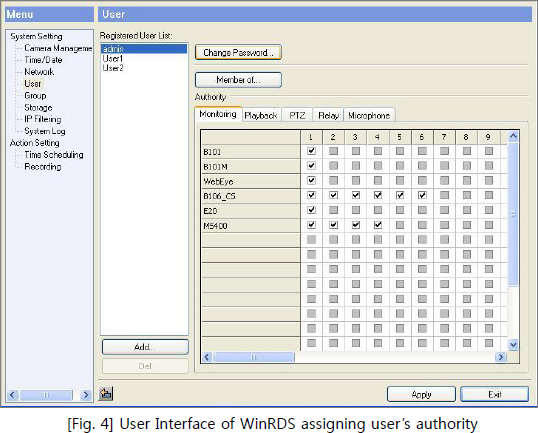Open Recording settings
This screenshot has width=538, height=433.
tap(43, 167)
